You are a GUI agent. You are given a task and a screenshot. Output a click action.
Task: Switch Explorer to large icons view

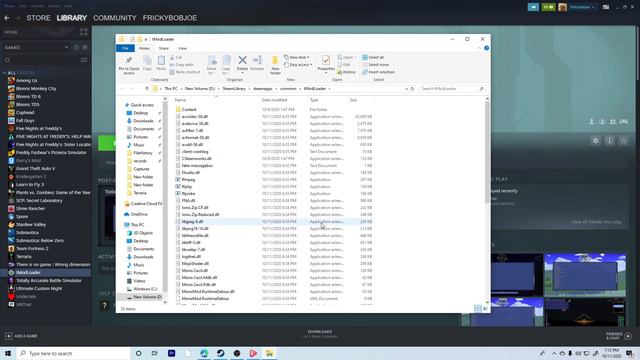(485, 309)
